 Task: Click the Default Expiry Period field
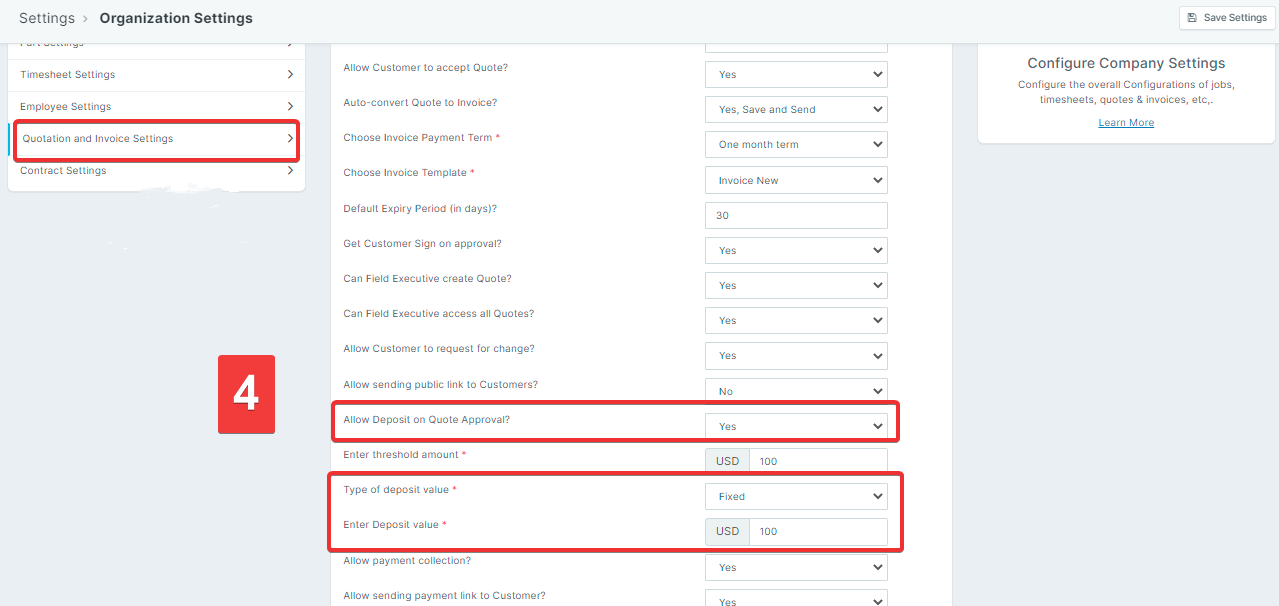796,216
